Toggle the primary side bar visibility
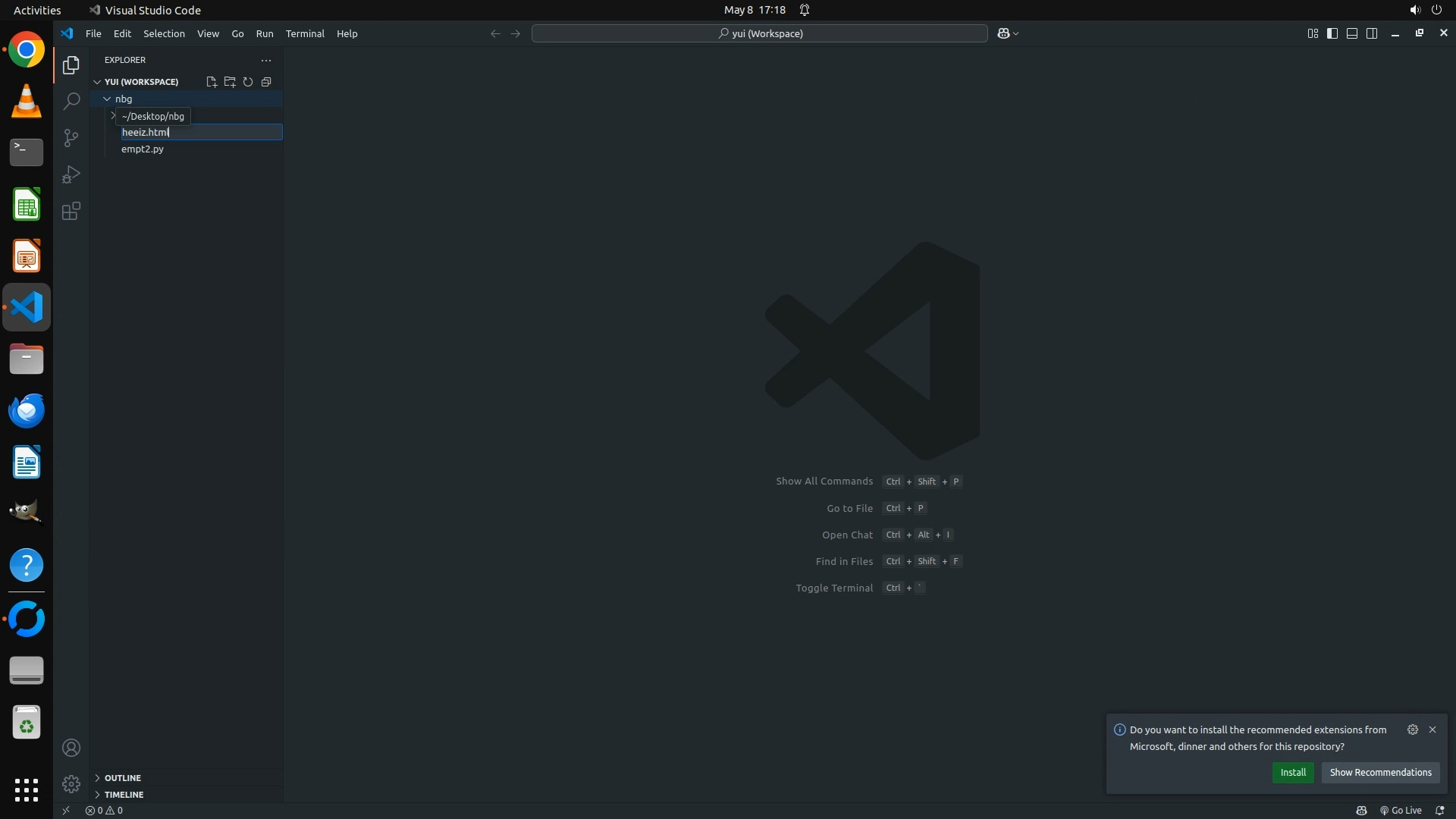 pyautogui.click(x=1332, y=33)
